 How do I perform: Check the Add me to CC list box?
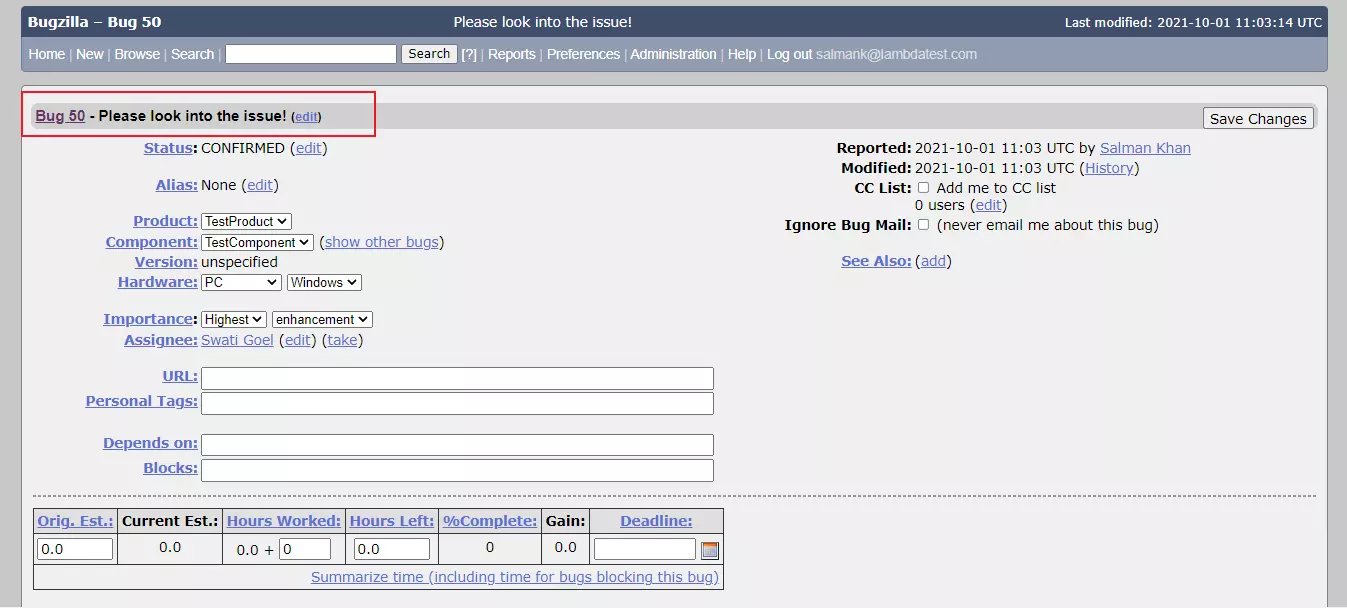coord(923,187)
